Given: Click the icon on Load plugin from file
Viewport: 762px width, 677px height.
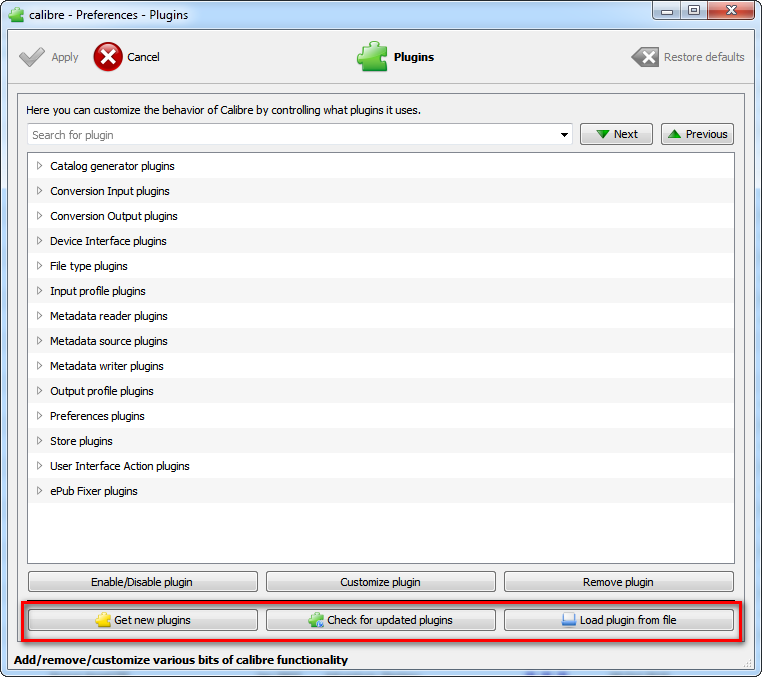Looking at the screenshot, I should point(569,620).
